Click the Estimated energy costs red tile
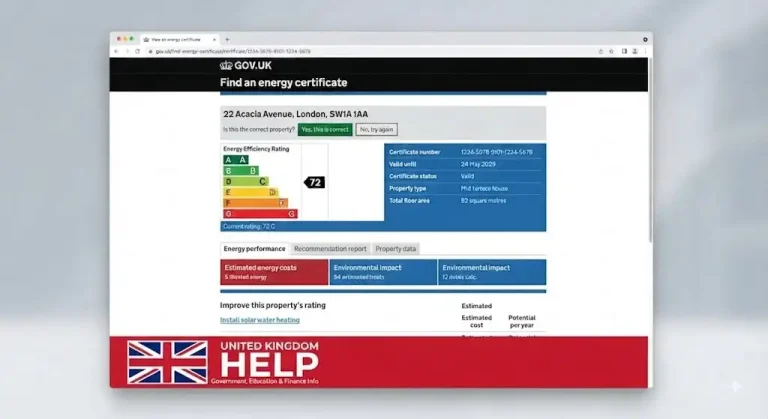 click(274, 272)
